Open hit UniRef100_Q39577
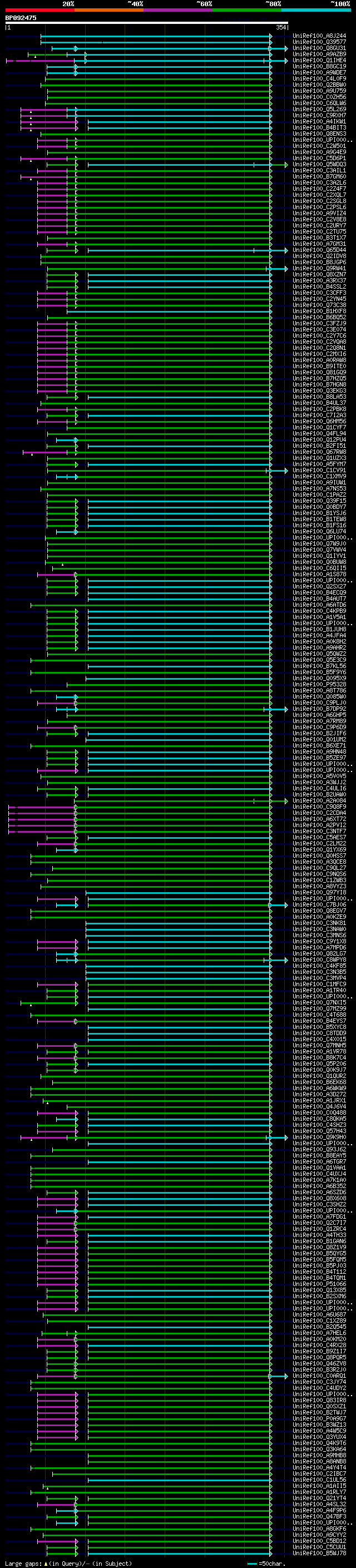The image size is (356, 1568). point(319,42)
